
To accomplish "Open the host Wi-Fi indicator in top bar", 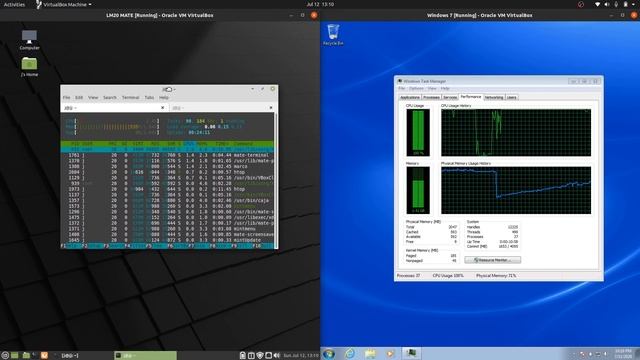I will click(598, 4).
